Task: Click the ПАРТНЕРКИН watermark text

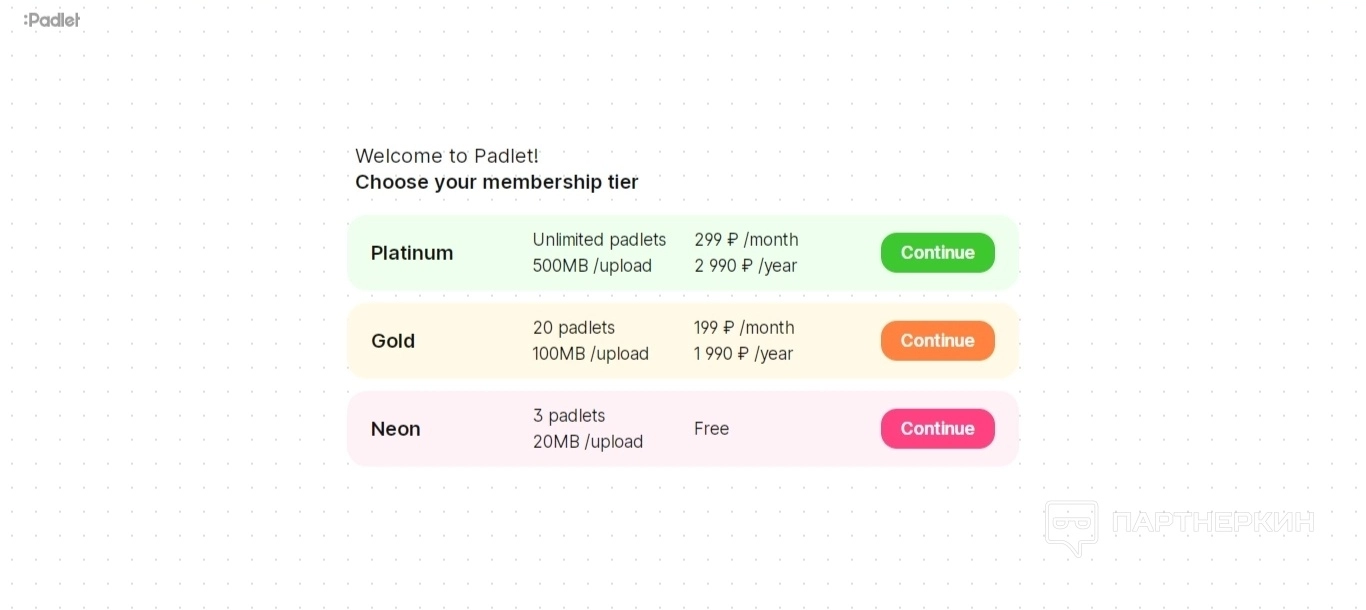Action: [1212, 522]
